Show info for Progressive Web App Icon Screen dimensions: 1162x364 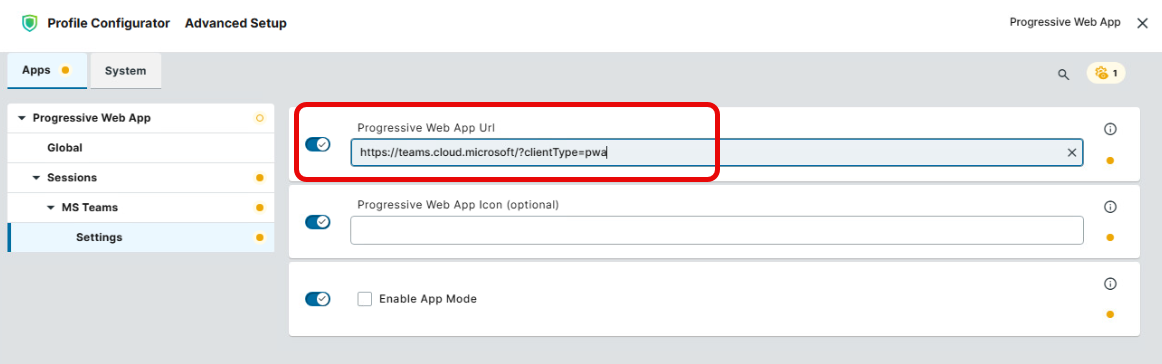coord(1110,207)
